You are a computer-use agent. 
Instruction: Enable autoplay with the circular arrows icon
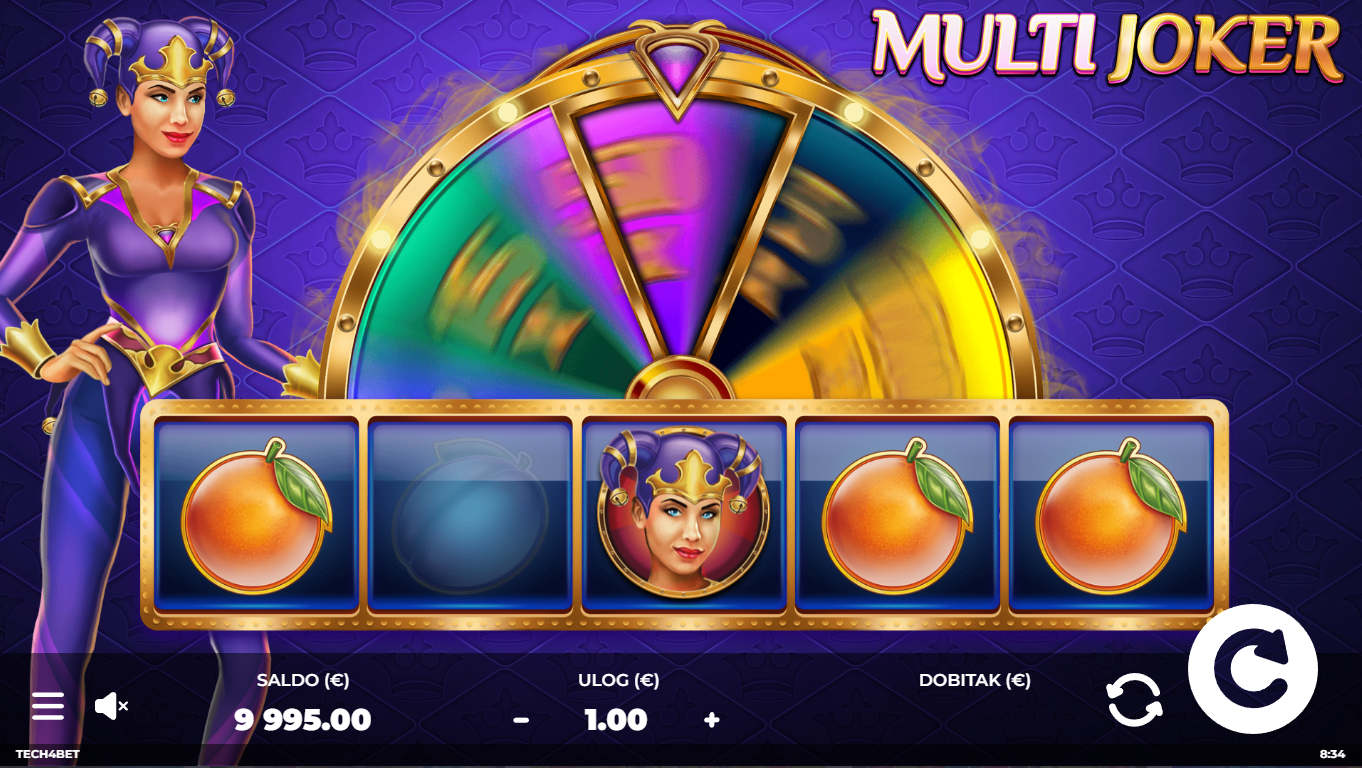1135,699
